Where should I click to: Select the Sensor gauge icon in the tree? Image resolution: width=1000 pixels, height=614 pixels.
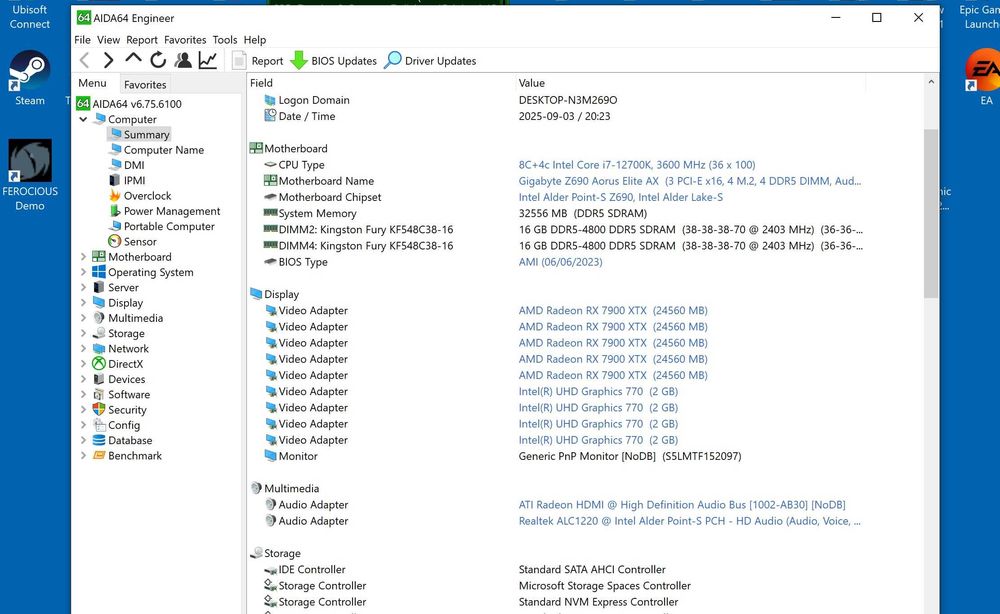115,242
